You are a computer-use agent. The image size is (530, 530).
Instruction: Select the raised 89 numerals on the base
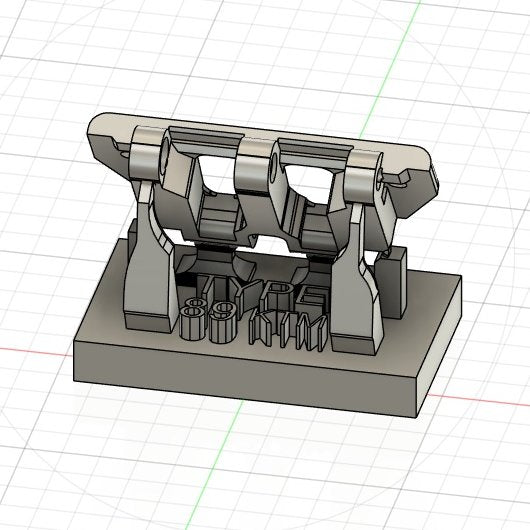(x=207, y=320)
